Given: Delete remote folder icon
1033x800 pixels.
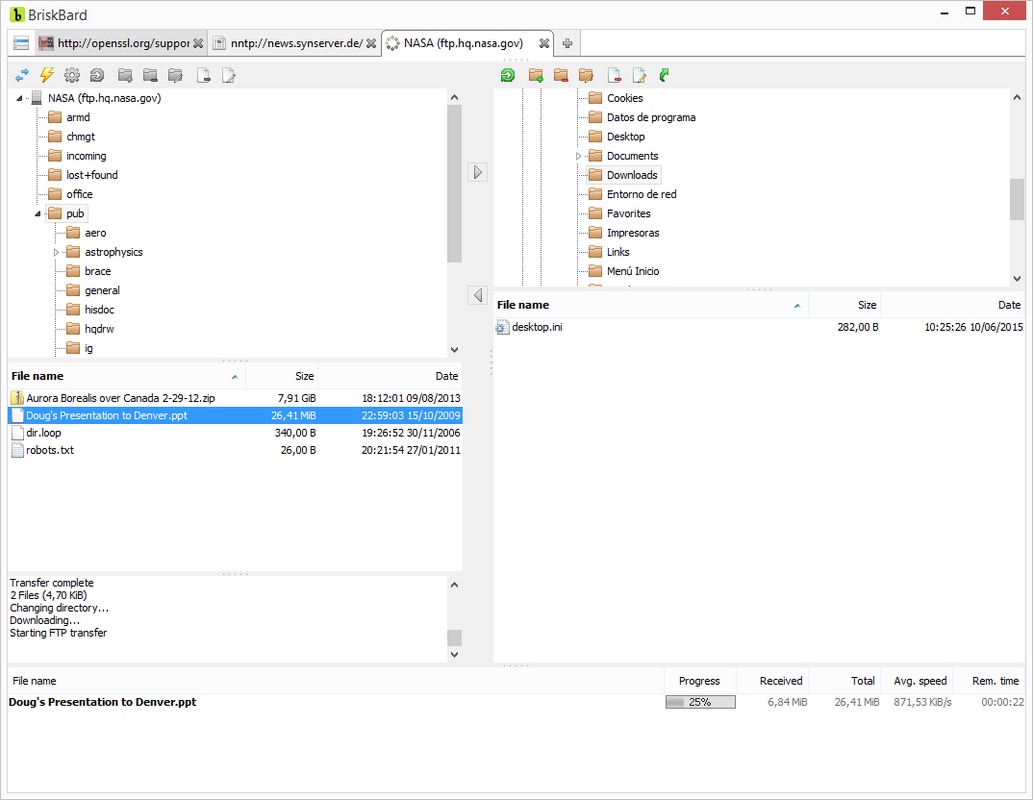Looking at the screenshot, I should (150, 75).
